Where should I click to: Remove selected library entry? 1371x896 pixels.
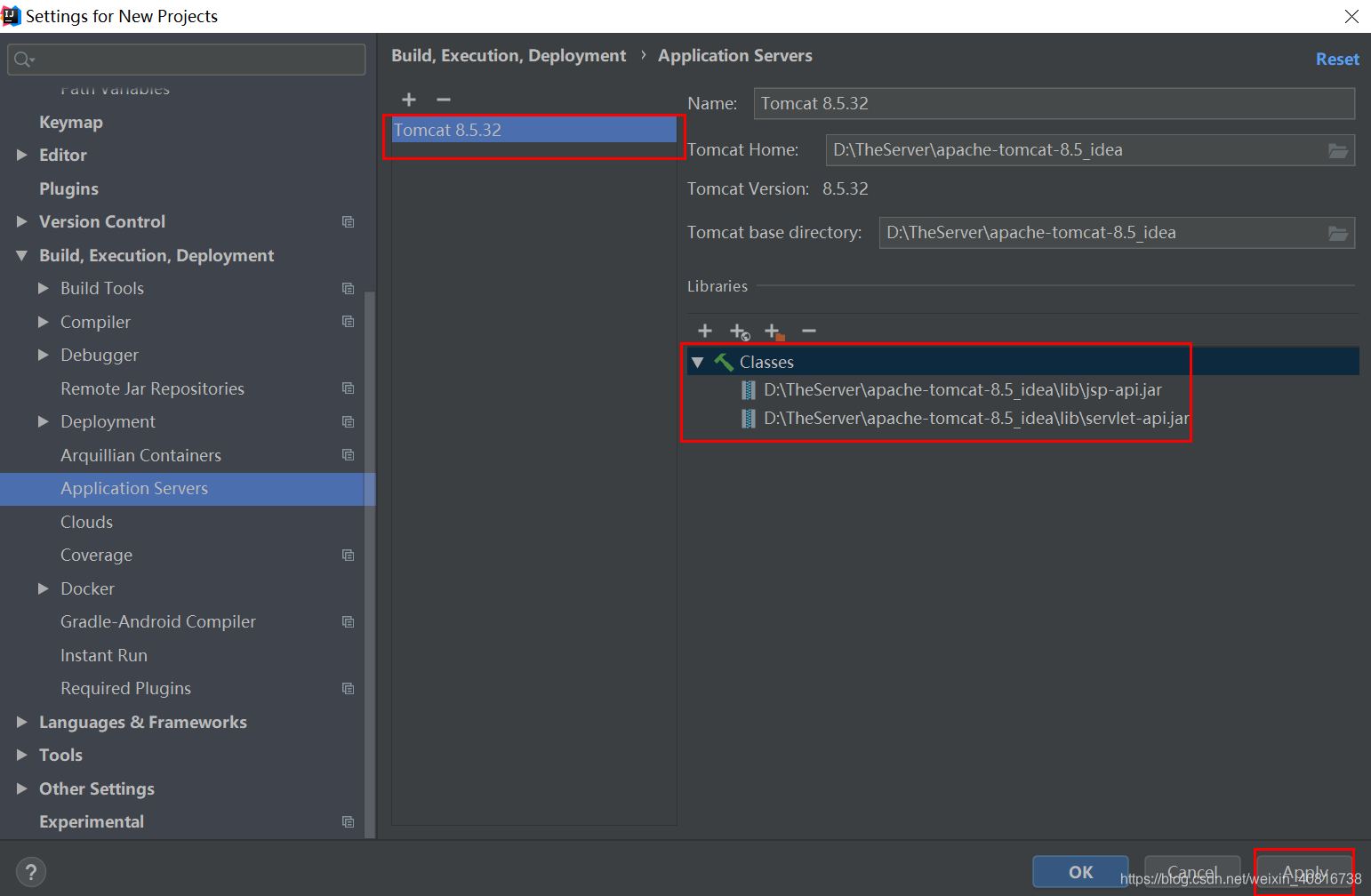[x=809, y=331]
